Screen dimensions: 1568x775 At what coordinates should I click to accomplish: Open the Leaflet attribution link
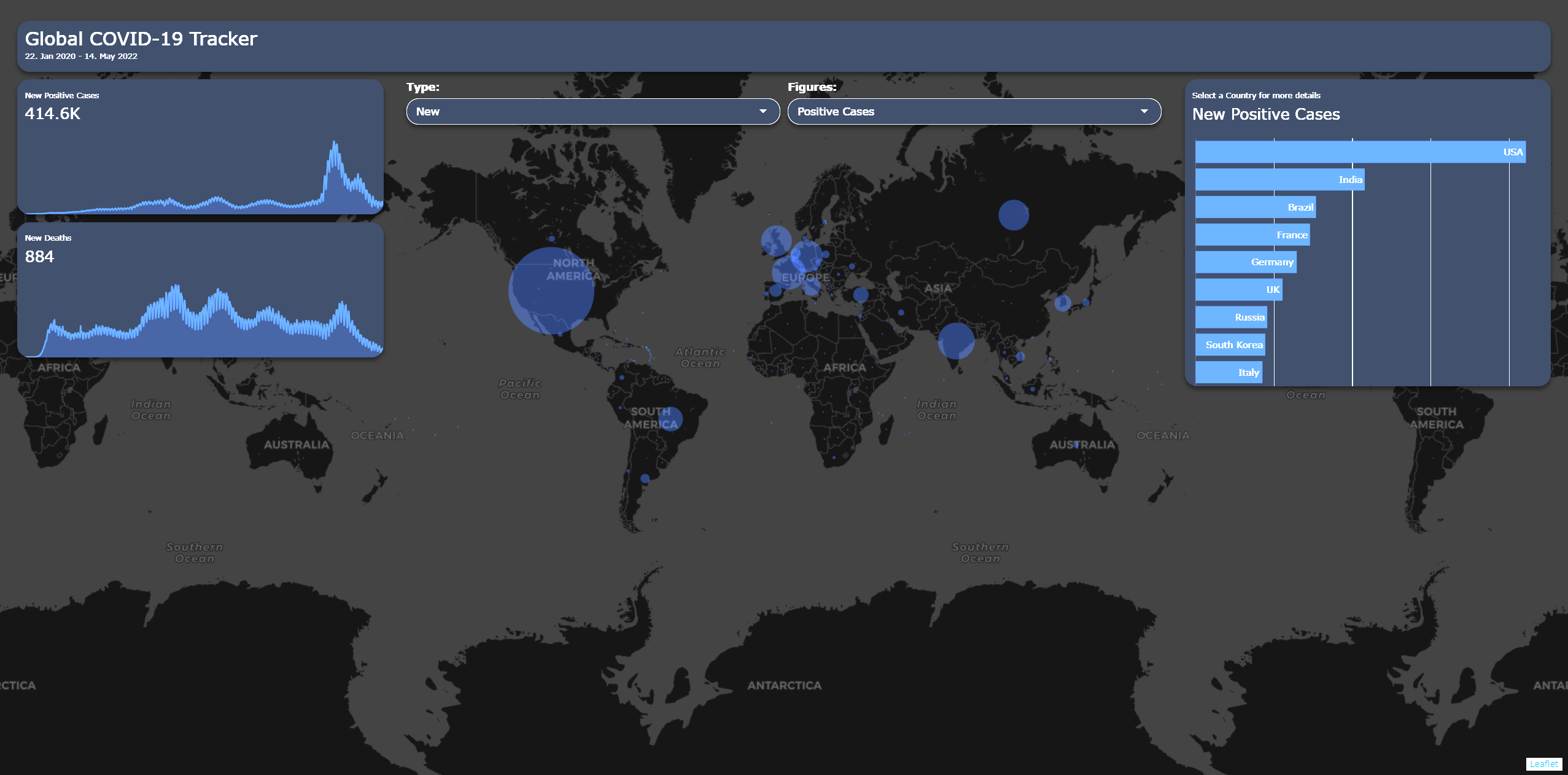1544,763
